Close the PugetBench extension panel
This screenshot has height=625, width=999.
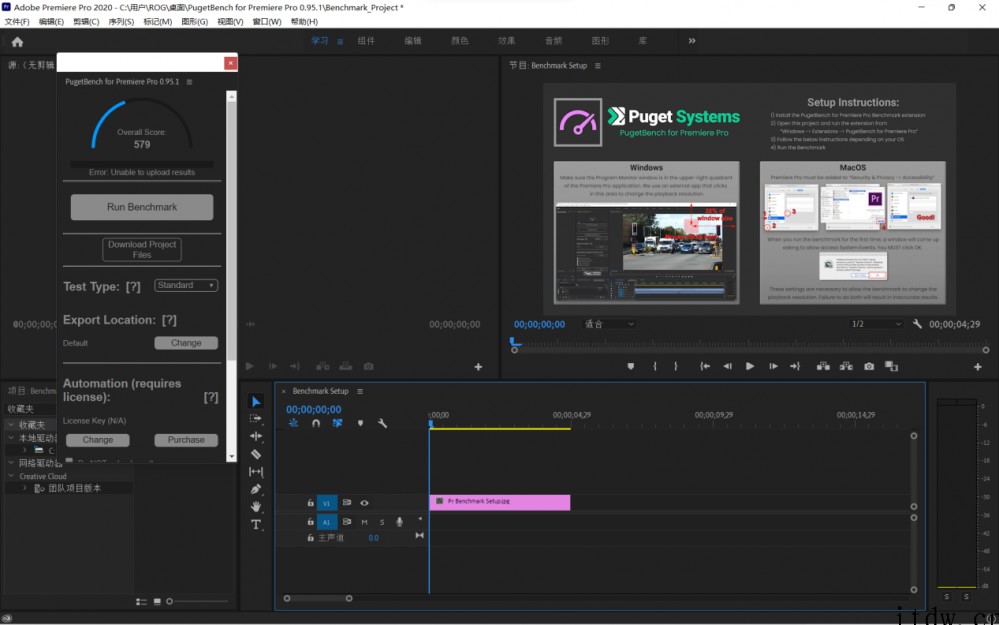[231, 63]
